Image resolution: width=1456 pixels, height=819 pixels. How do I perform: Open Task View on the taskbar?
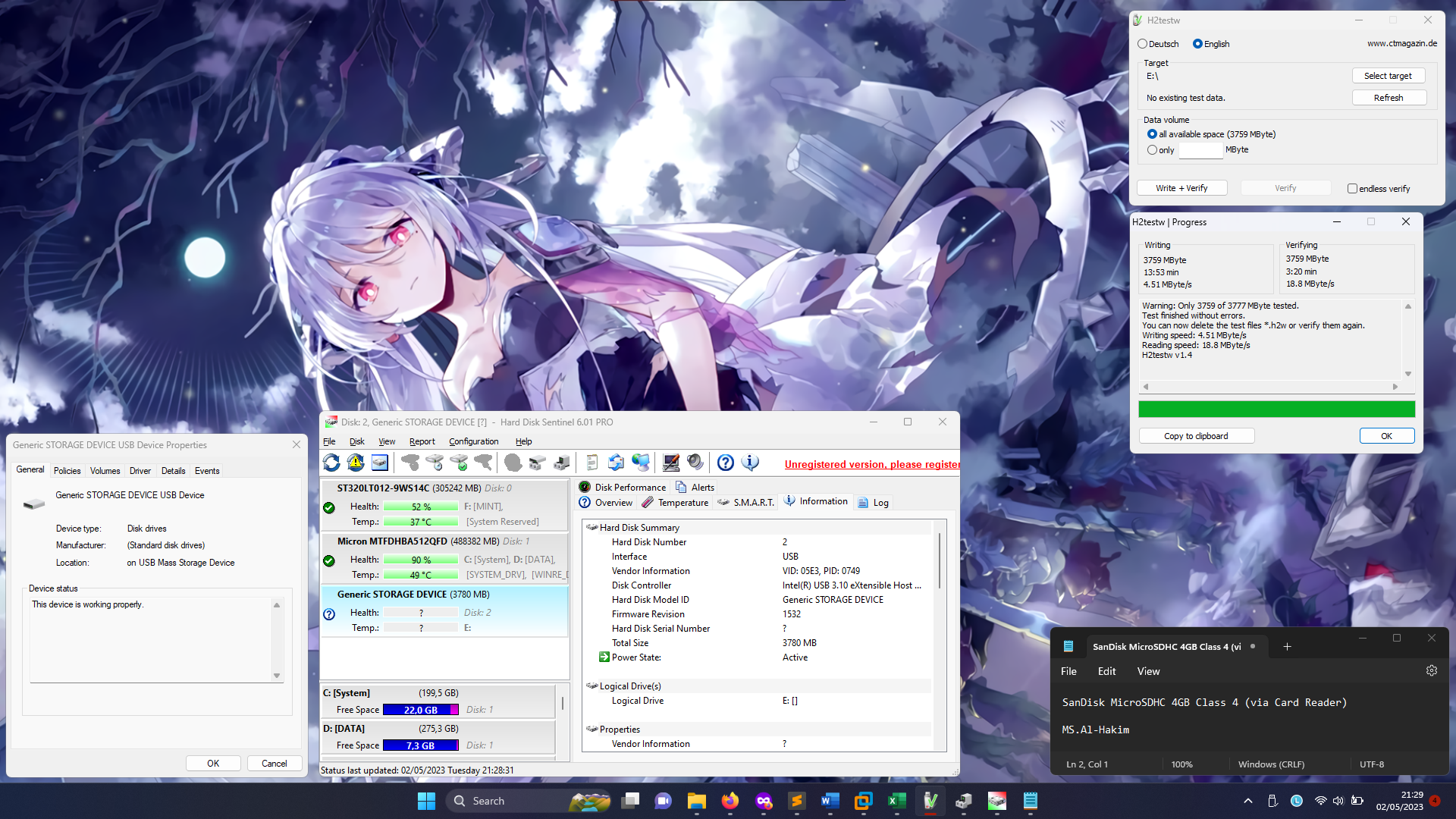click(x=629, y=801)
